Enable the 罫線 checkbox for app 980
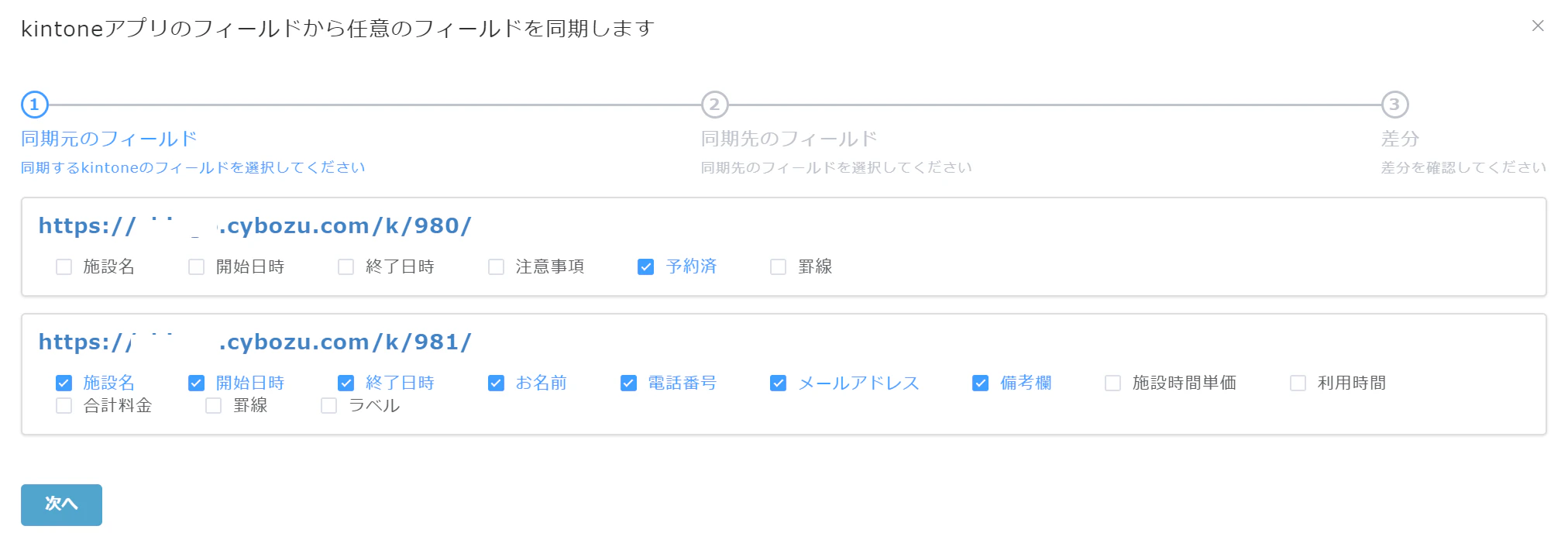This screenshot has height=557, width=1568. point(778,266)
